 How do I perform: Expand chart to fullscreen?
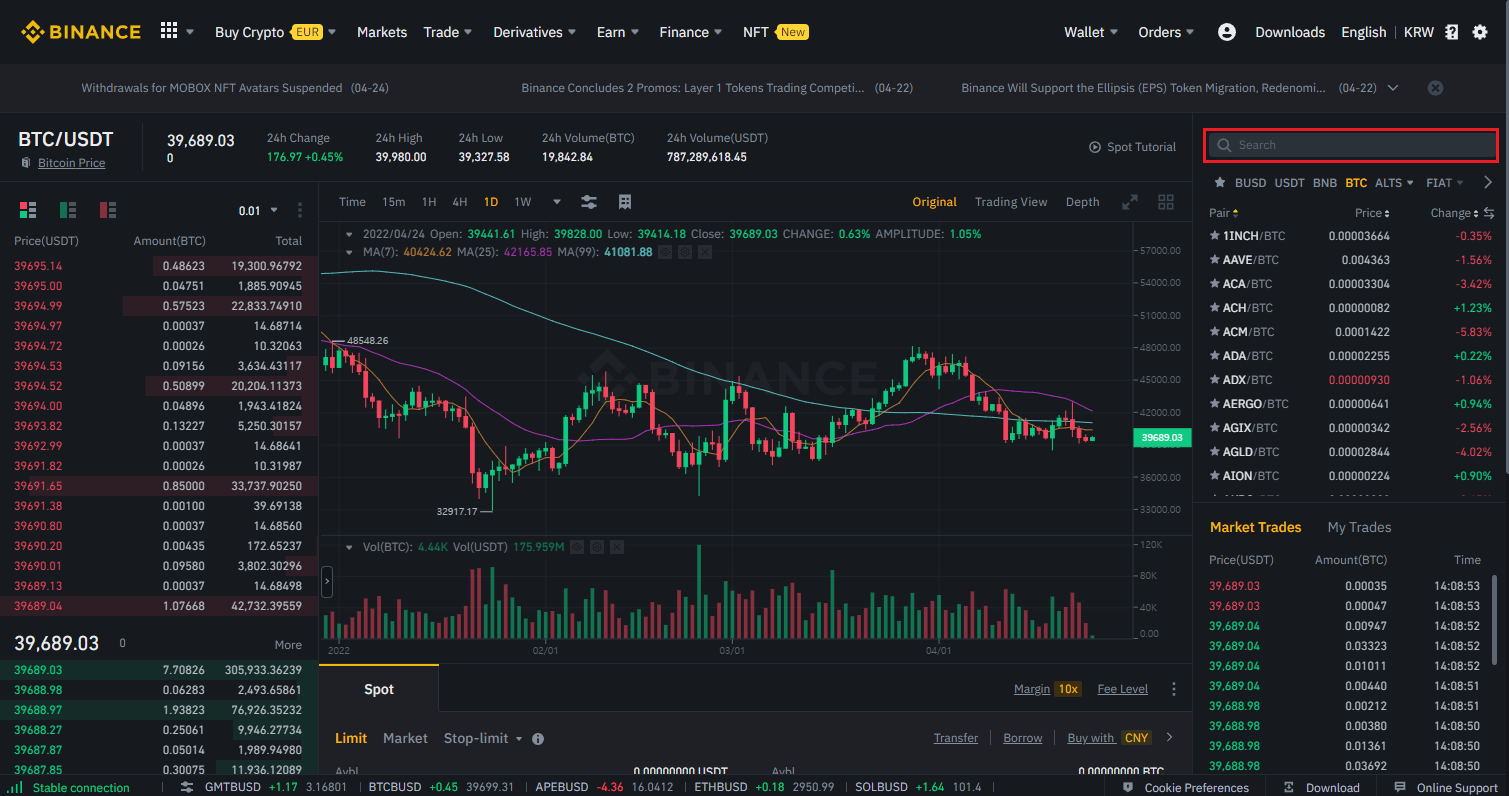click(x=1130, y=202)
